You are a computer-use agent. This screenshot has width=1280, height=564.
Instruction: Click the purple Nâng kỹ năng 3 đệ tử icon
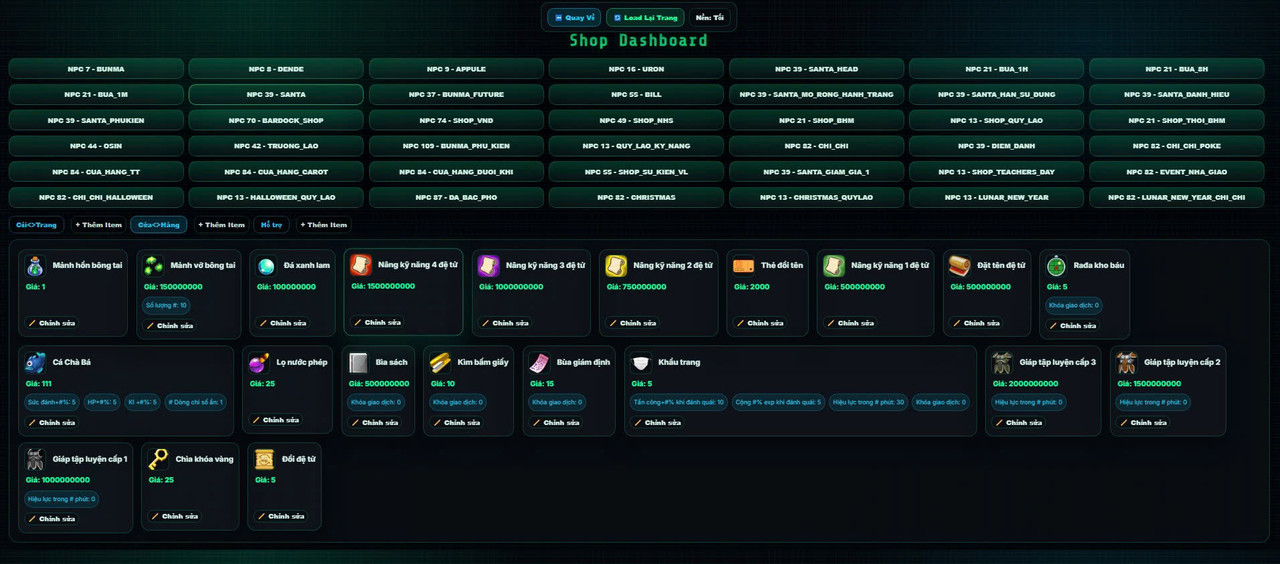click(x=488, y=266)
